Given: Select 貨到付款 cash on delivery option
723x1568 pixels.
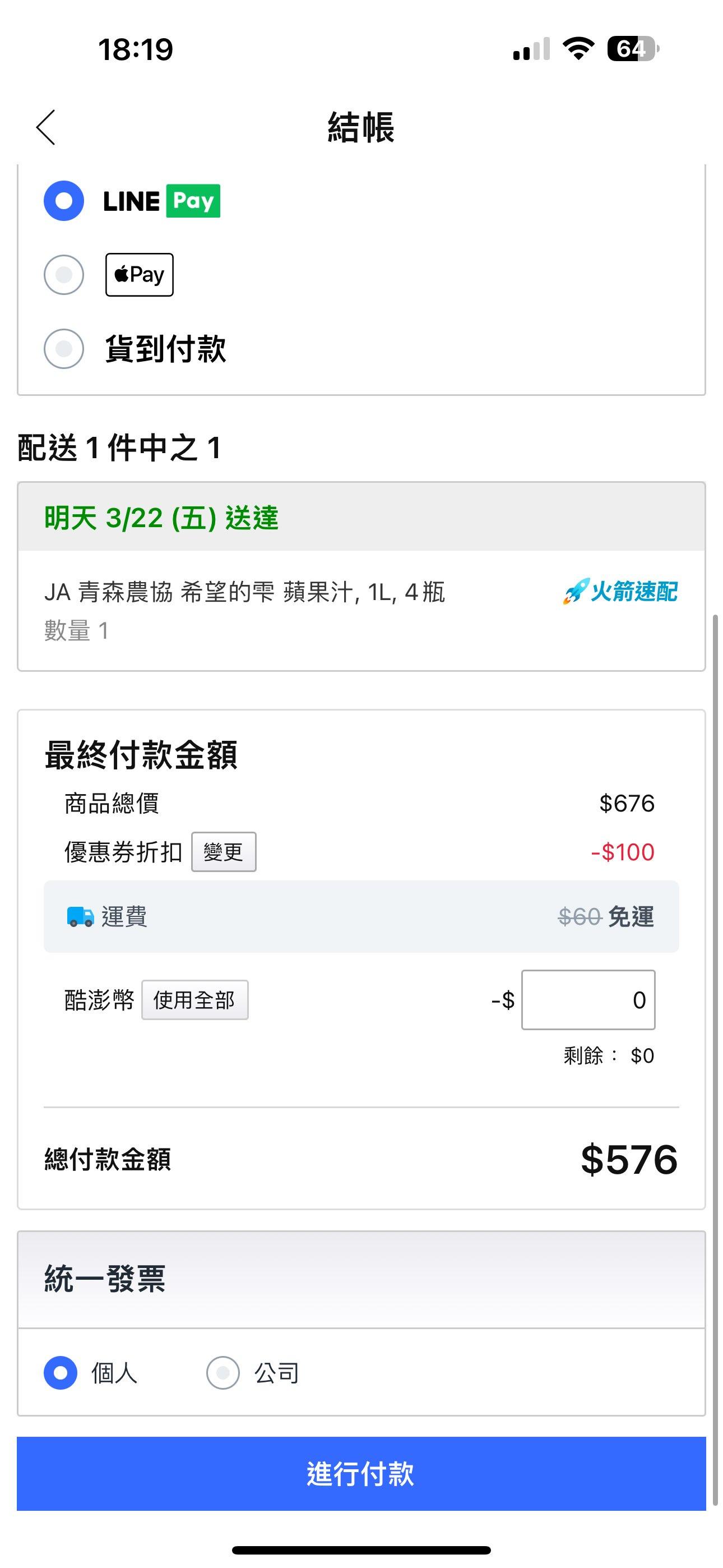Looking at the screenshot, I should pyautogui.click(x=64, y=349).
